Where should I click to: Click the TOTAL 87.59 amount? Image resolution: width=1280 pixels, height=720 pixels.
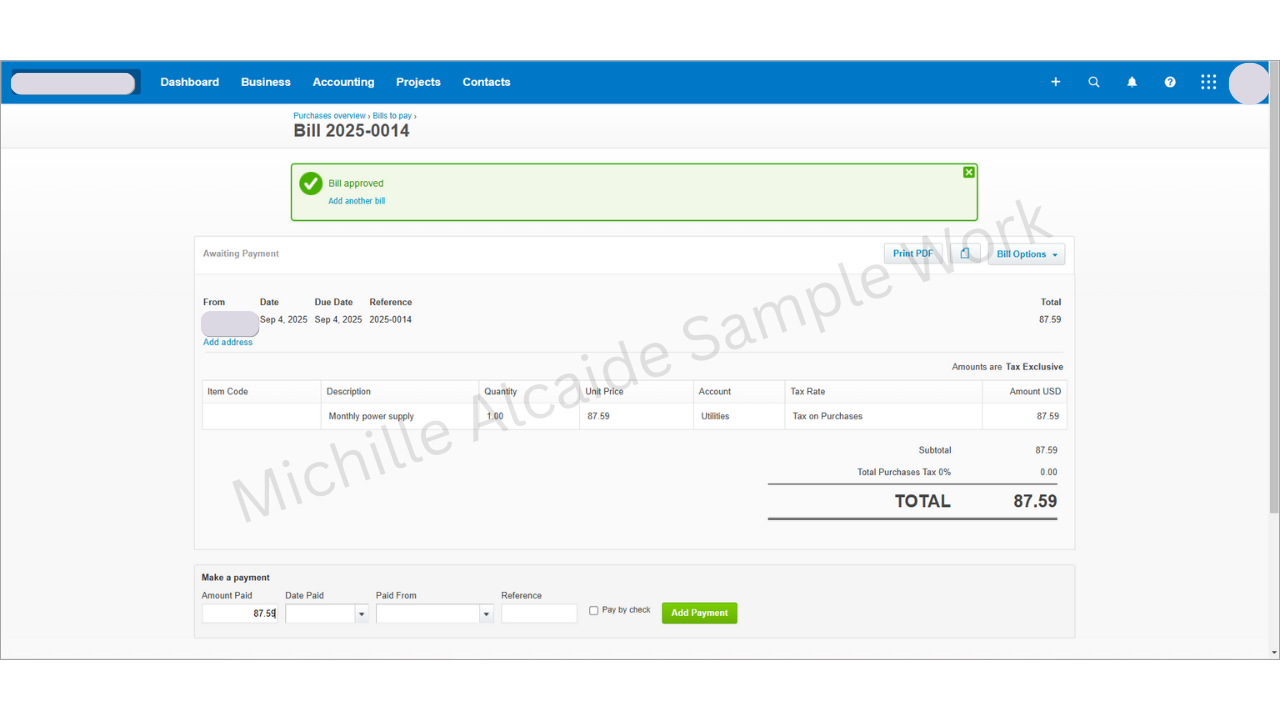[1035, 501]
